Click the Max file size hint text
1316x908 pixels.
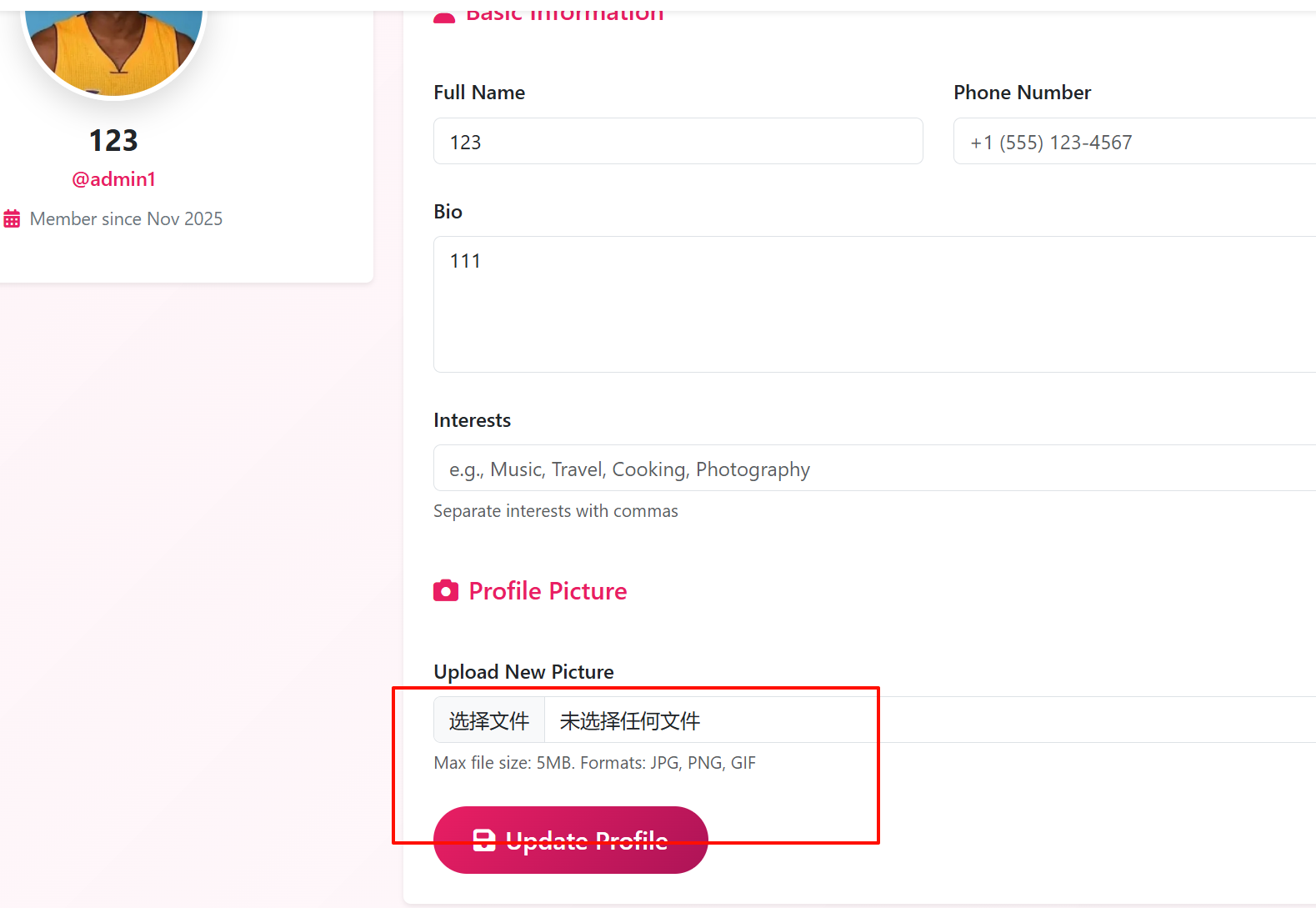594,763
